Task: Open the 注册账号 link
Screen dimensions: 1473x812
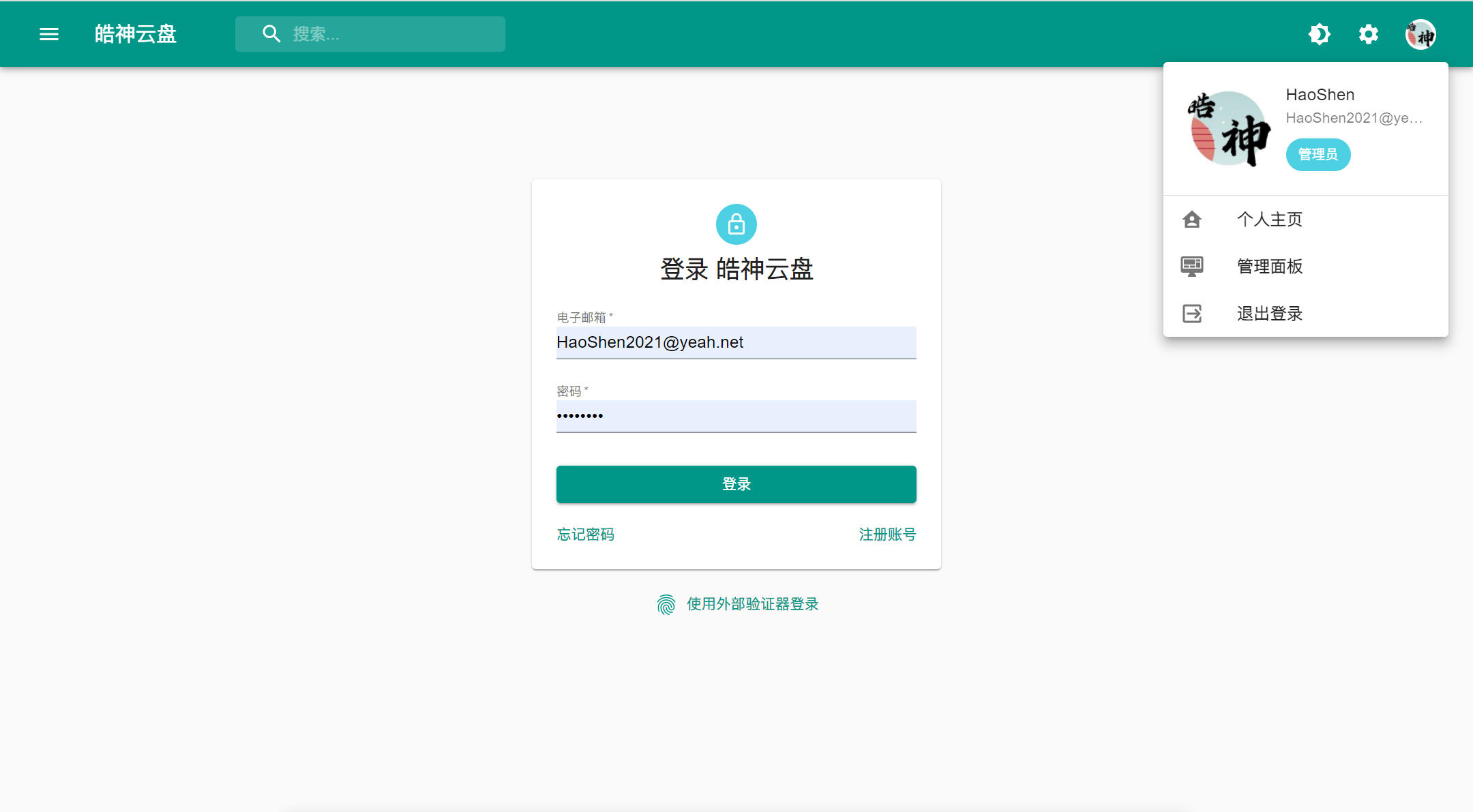Action: (x=887, y=535)
